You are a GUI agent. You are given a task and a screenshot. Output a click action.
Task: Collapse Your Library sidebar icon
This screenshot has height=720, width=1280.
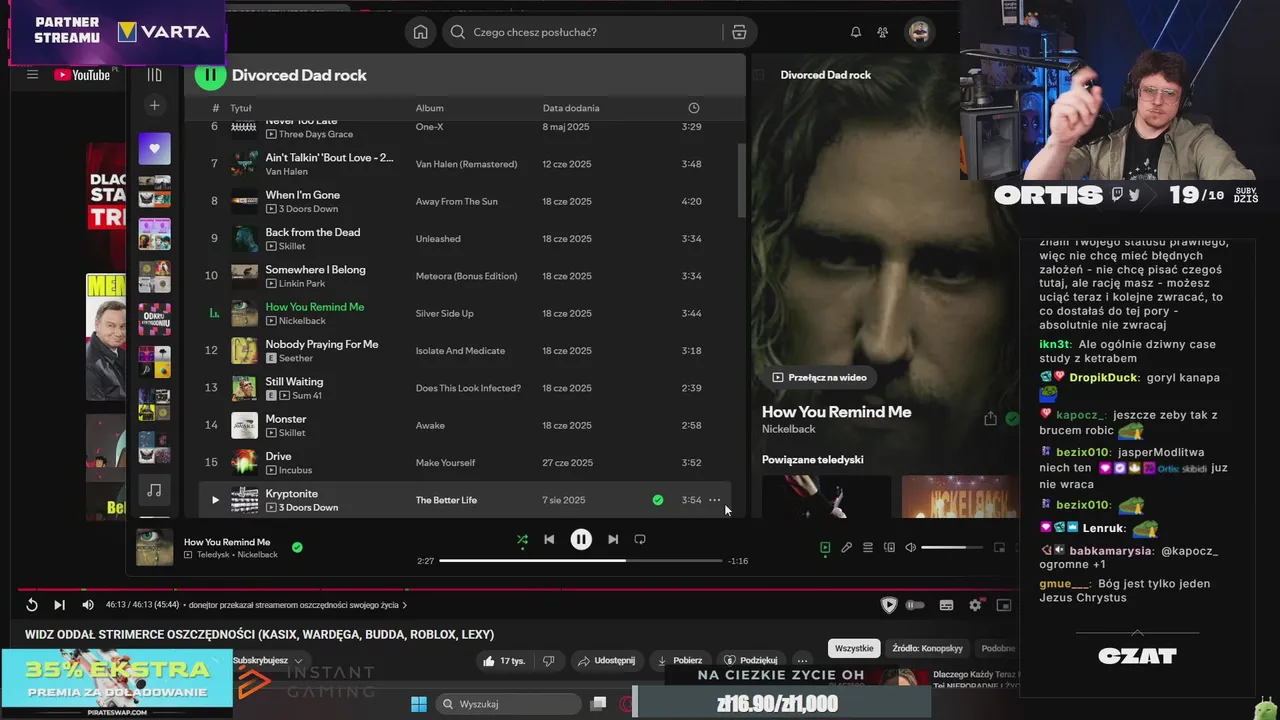(154, 74)
